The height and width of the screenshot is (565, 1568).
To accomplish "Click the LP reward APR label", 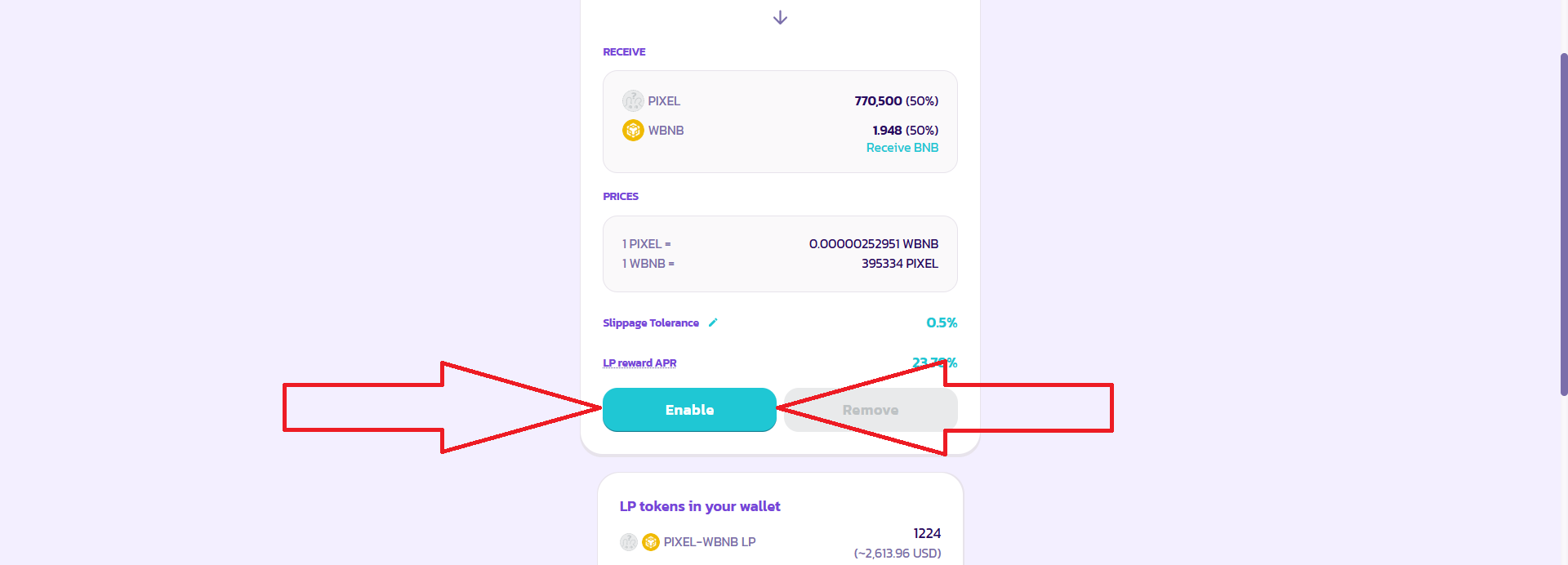I will (639, 363).
